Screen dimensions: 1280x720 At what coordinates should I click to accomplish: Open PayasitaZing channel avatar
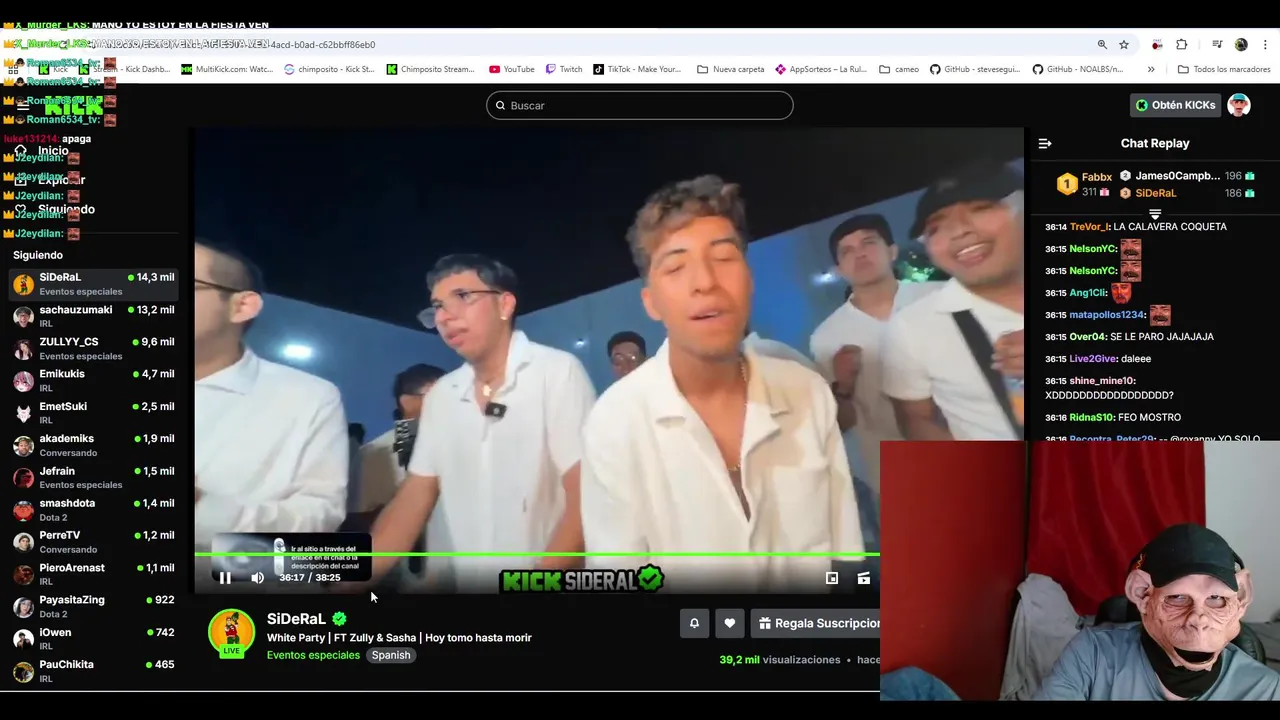click(x=23, y=606)
